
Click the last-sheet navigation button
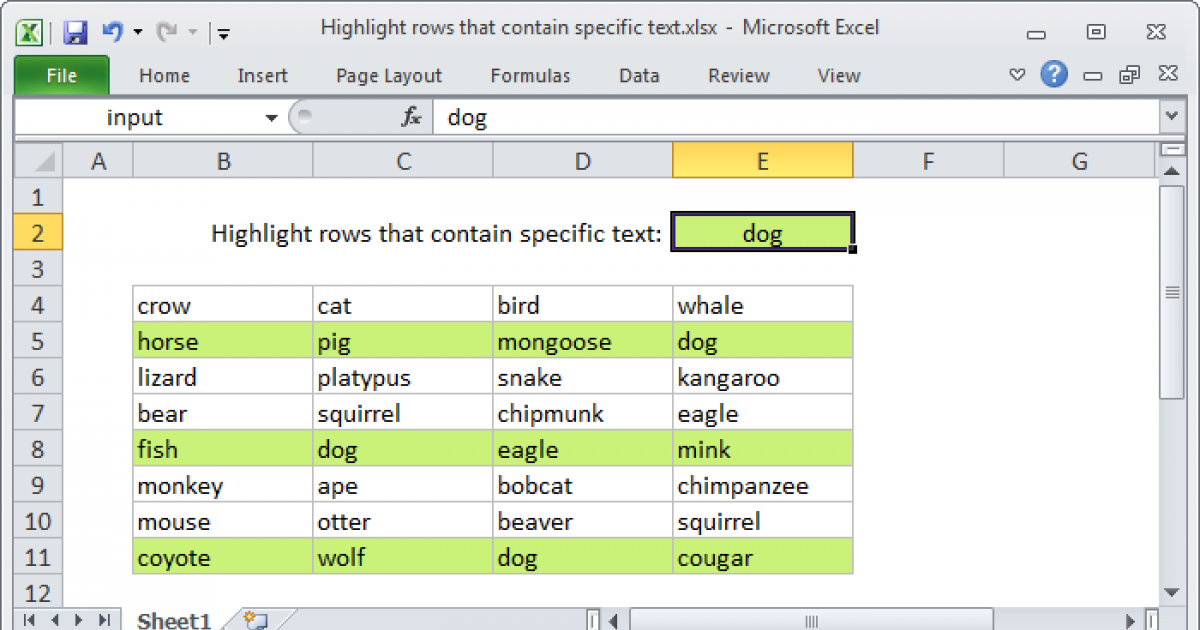click(x=105, y=618)
